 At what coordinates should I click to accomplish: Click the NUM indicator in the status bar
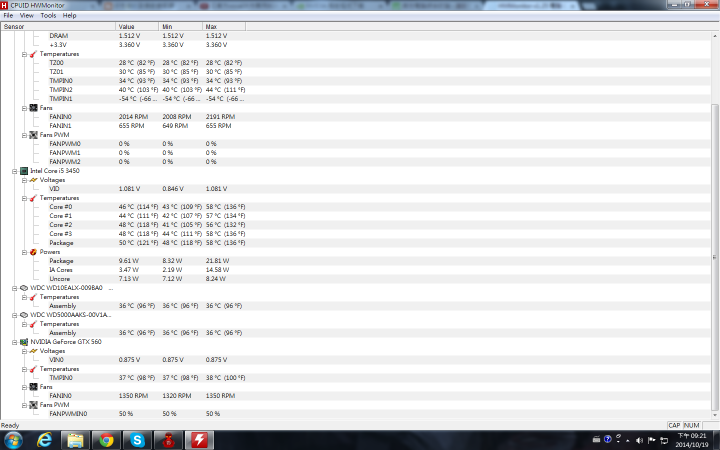coord(692,426)
